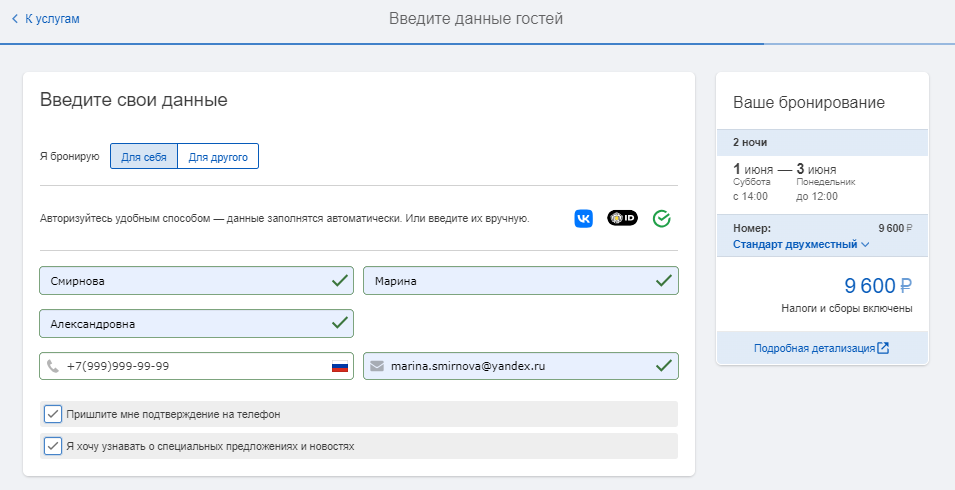This screenshot has width=955, height=490.
Task: Switch to the Для другого booking option
Action: [x=218, y=156]
